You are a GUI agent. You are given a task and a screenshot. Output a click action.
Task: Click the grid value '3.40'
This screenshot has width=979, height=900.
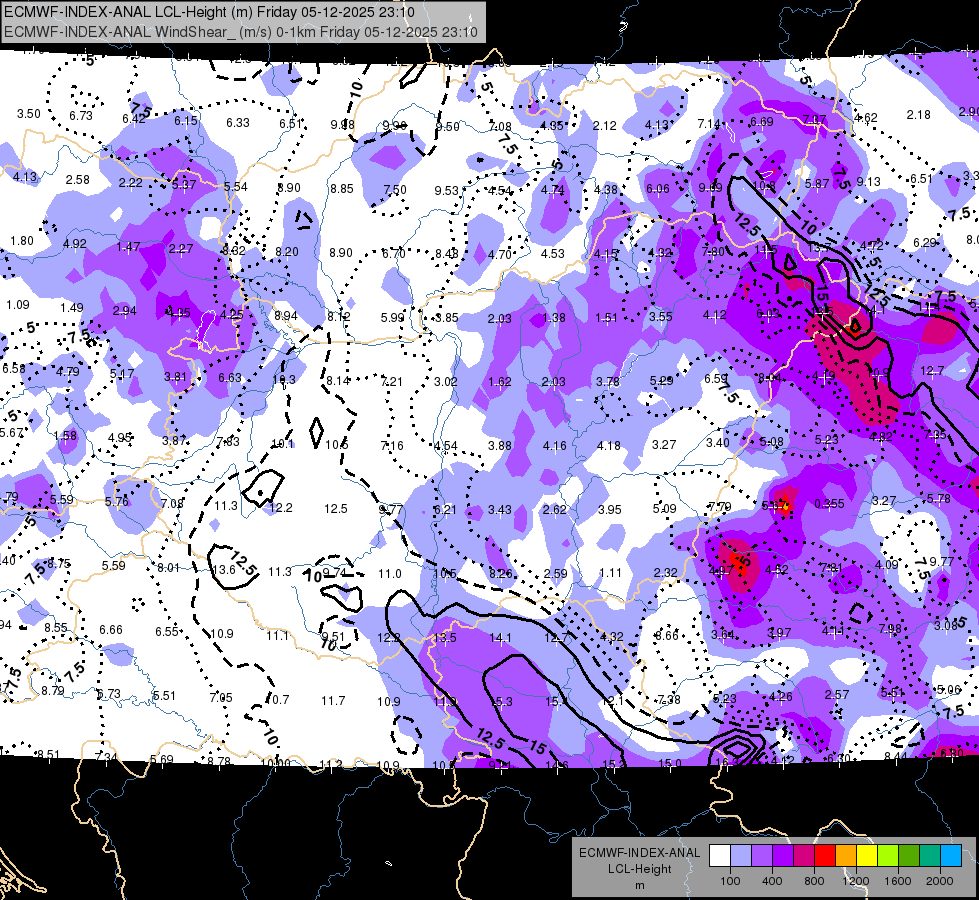pyautogui.click(x=717, y=443)
